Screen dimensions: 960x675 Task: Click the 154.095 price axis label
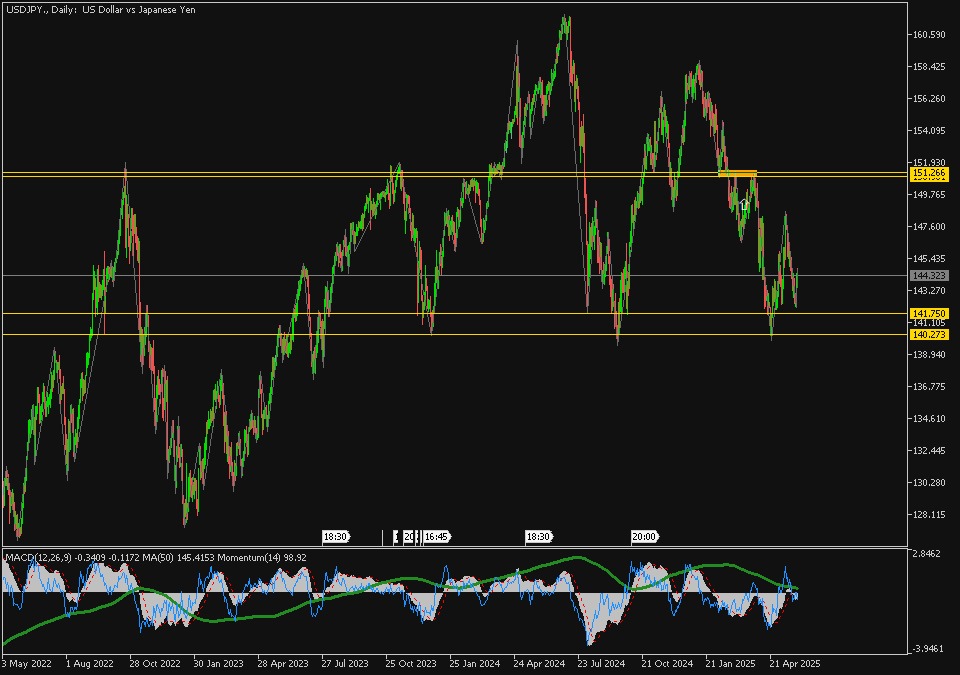pos(929,130)
